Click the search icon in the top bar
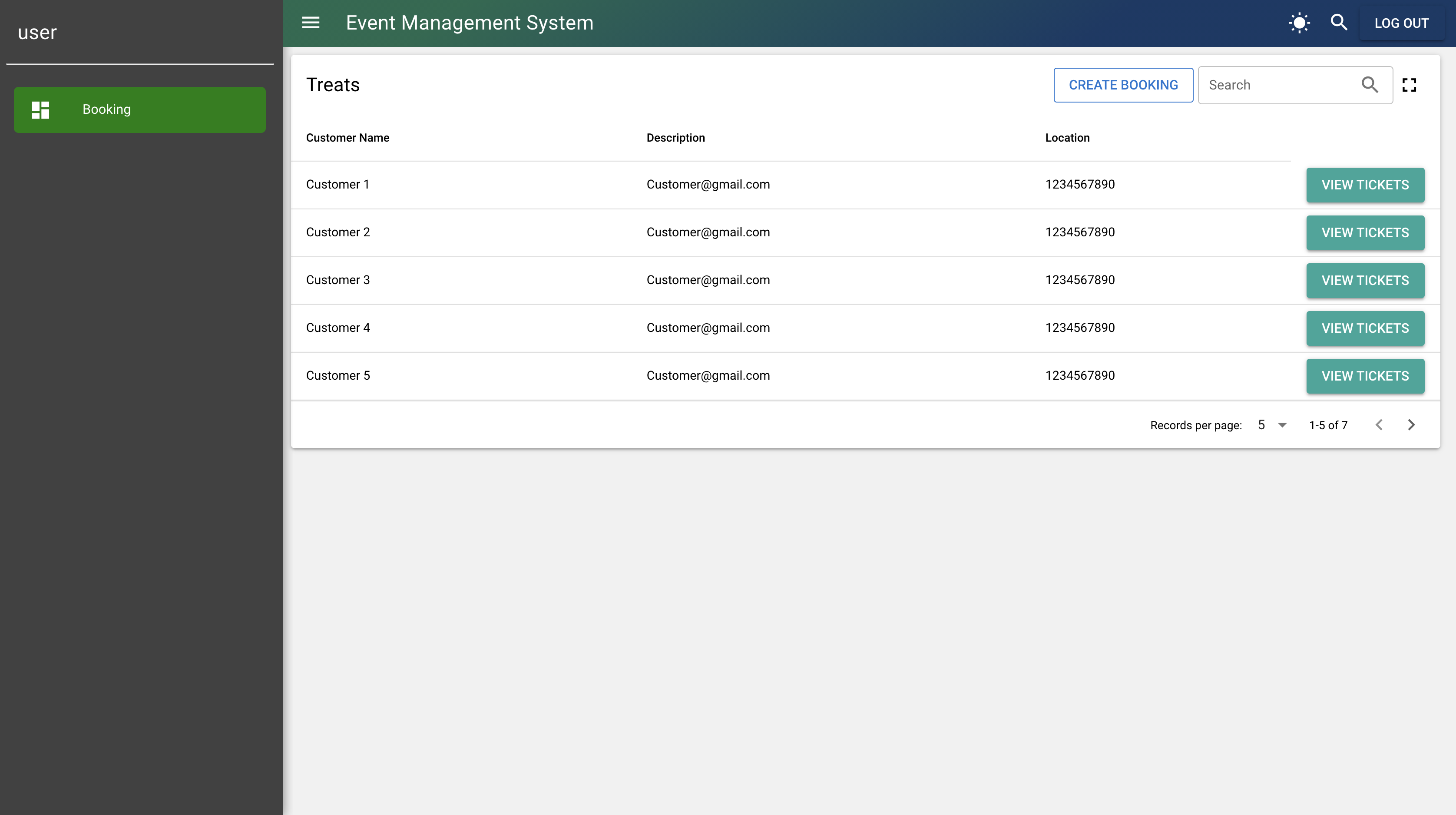 pyautogui.click(x=1339, y=23)
